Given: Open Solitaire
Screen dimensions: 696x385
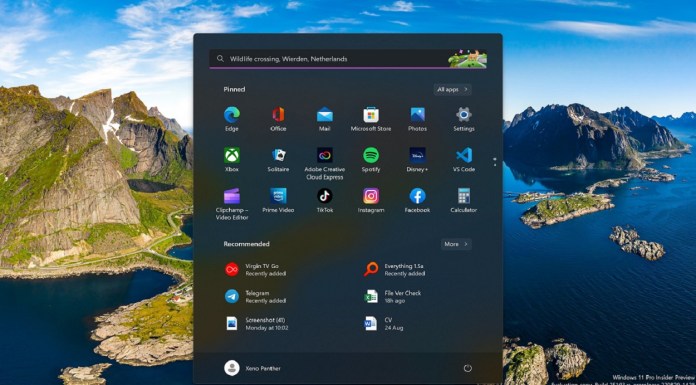Looking at the screenshot, I should (x=278, y=160).
